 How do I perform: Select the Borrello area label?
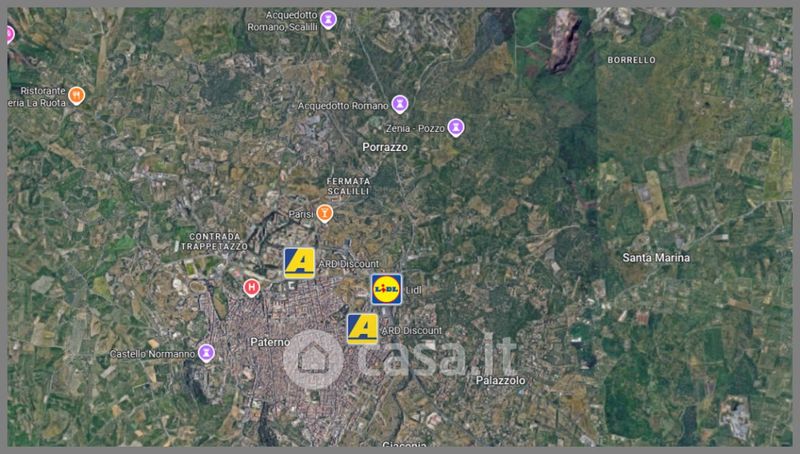point(631,60)
